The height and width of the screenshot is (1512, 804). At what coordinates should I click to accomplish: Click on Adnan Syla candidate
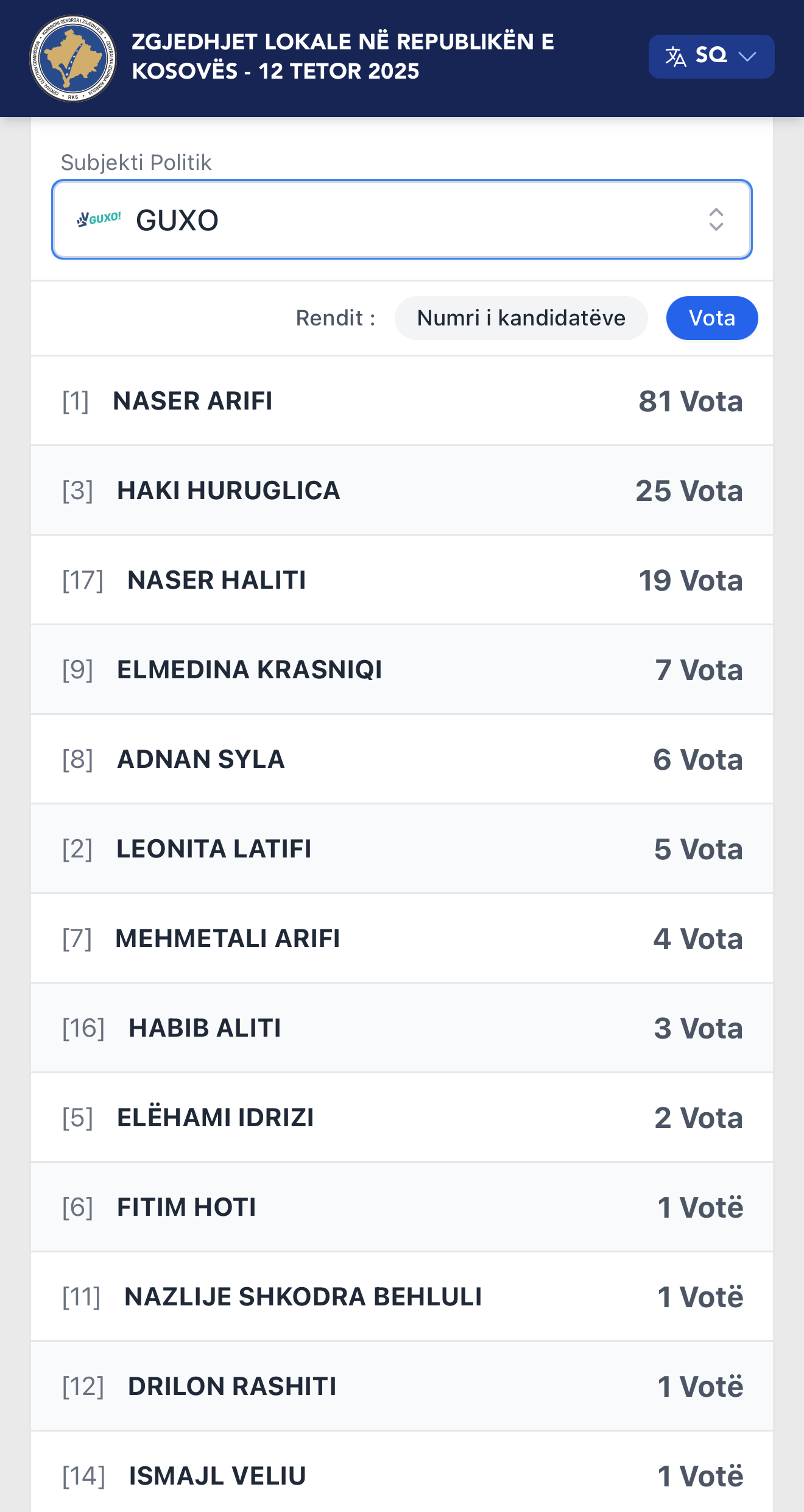pos(402,759)
